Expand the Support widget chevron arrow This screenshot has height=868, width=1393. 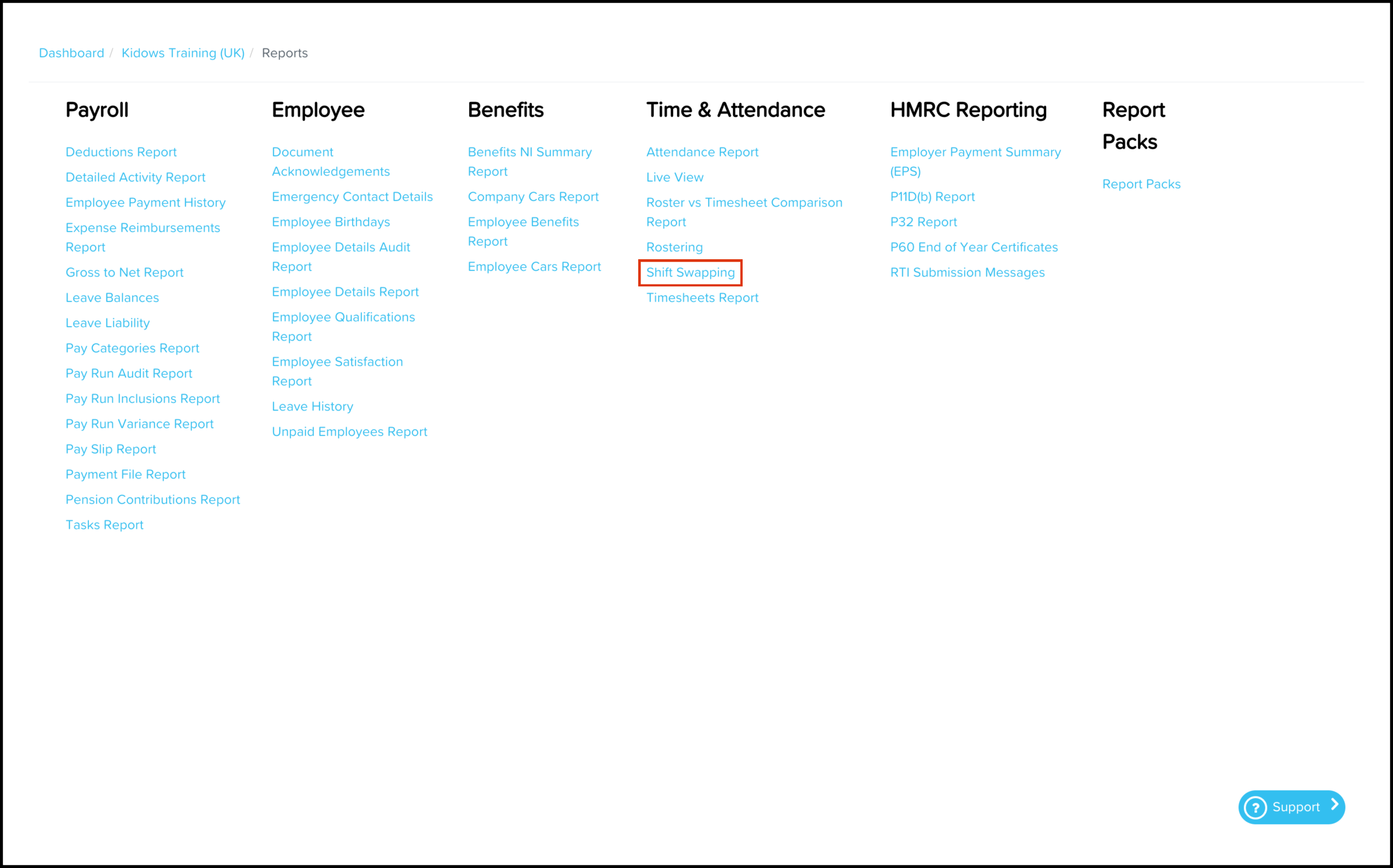pos(1335,805)
